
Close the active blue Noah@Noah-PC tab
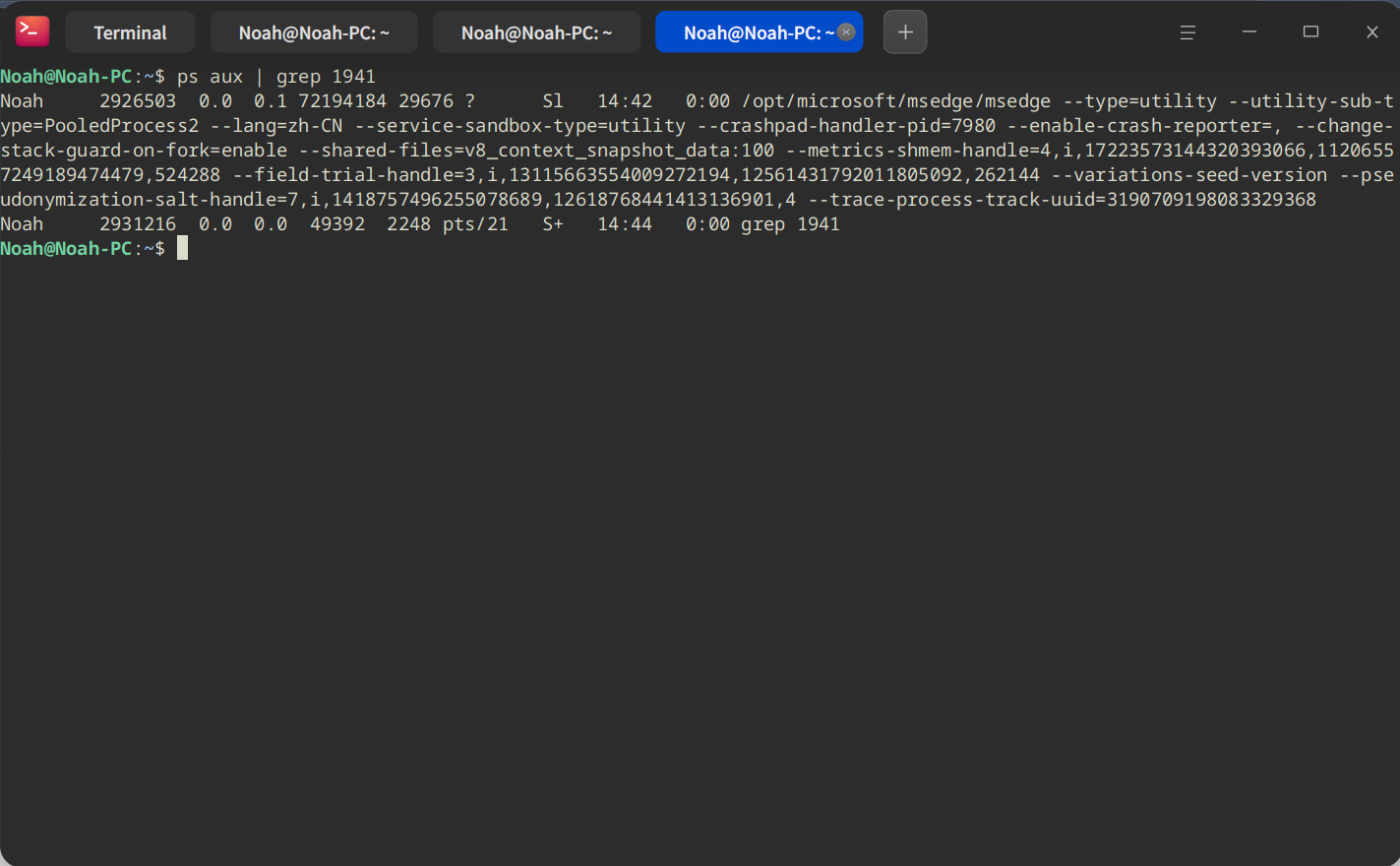click(846, 32)
